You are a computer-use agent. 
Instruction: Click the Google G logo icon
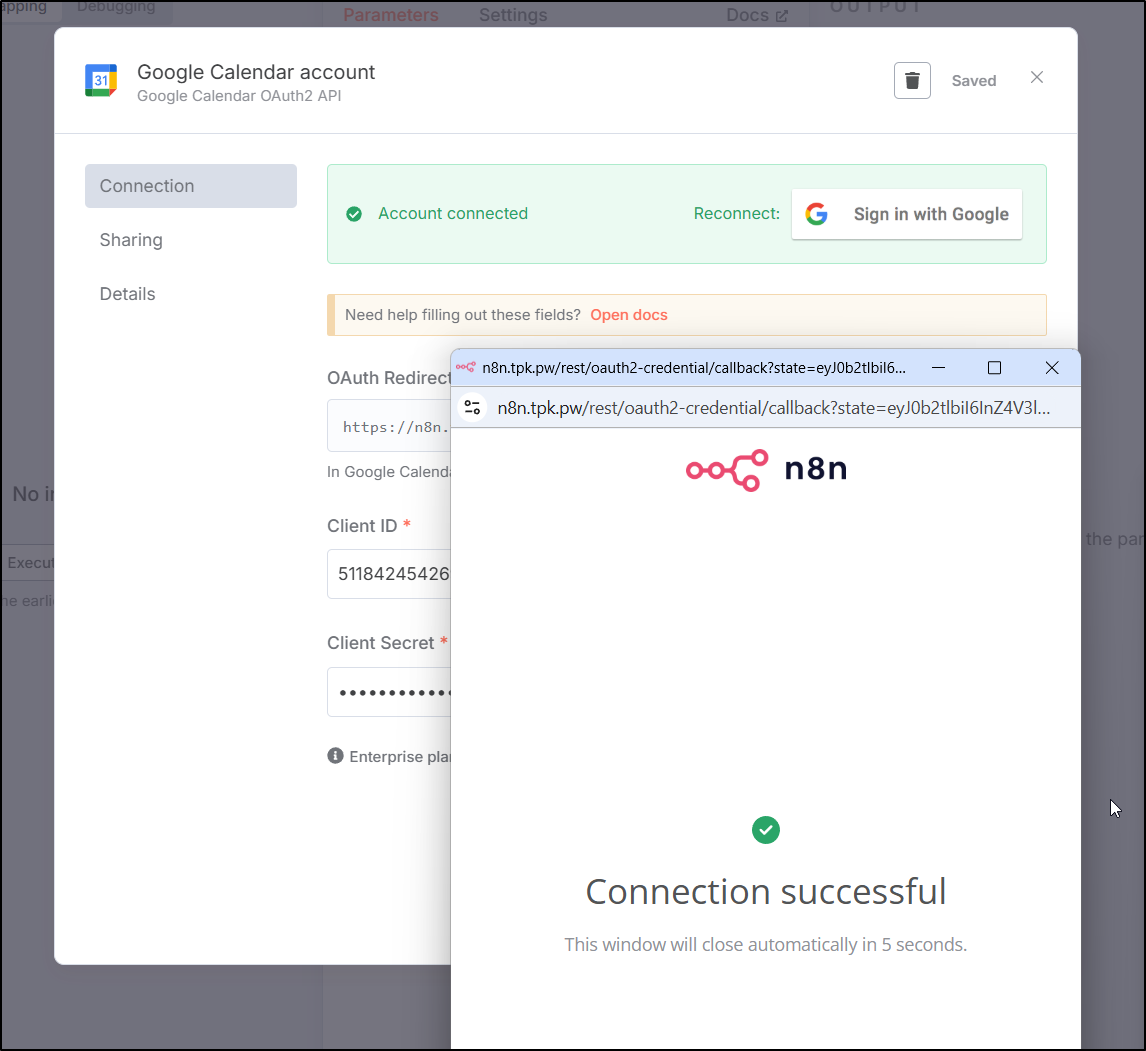[816, 214]
